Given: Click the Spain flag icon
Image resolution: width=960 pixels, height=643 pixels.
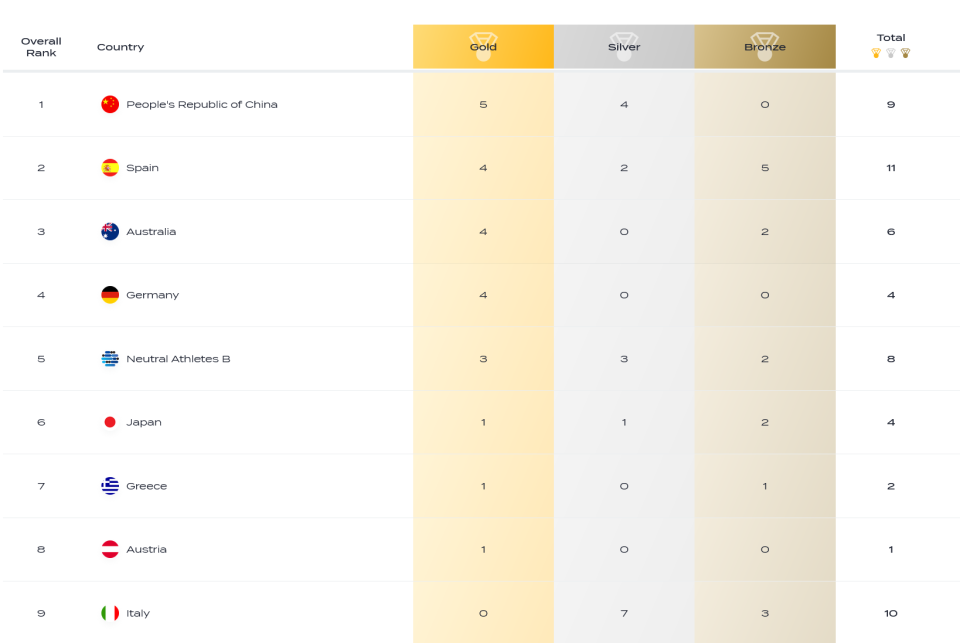Looking at the screenshot, I should click(x=110, y=168).
